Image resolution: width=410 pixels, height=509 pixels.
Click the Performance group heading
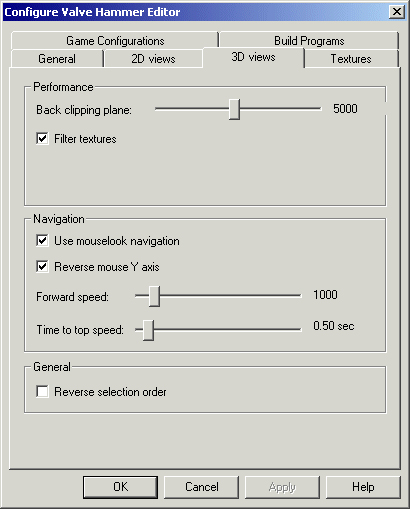coord(63,87)
